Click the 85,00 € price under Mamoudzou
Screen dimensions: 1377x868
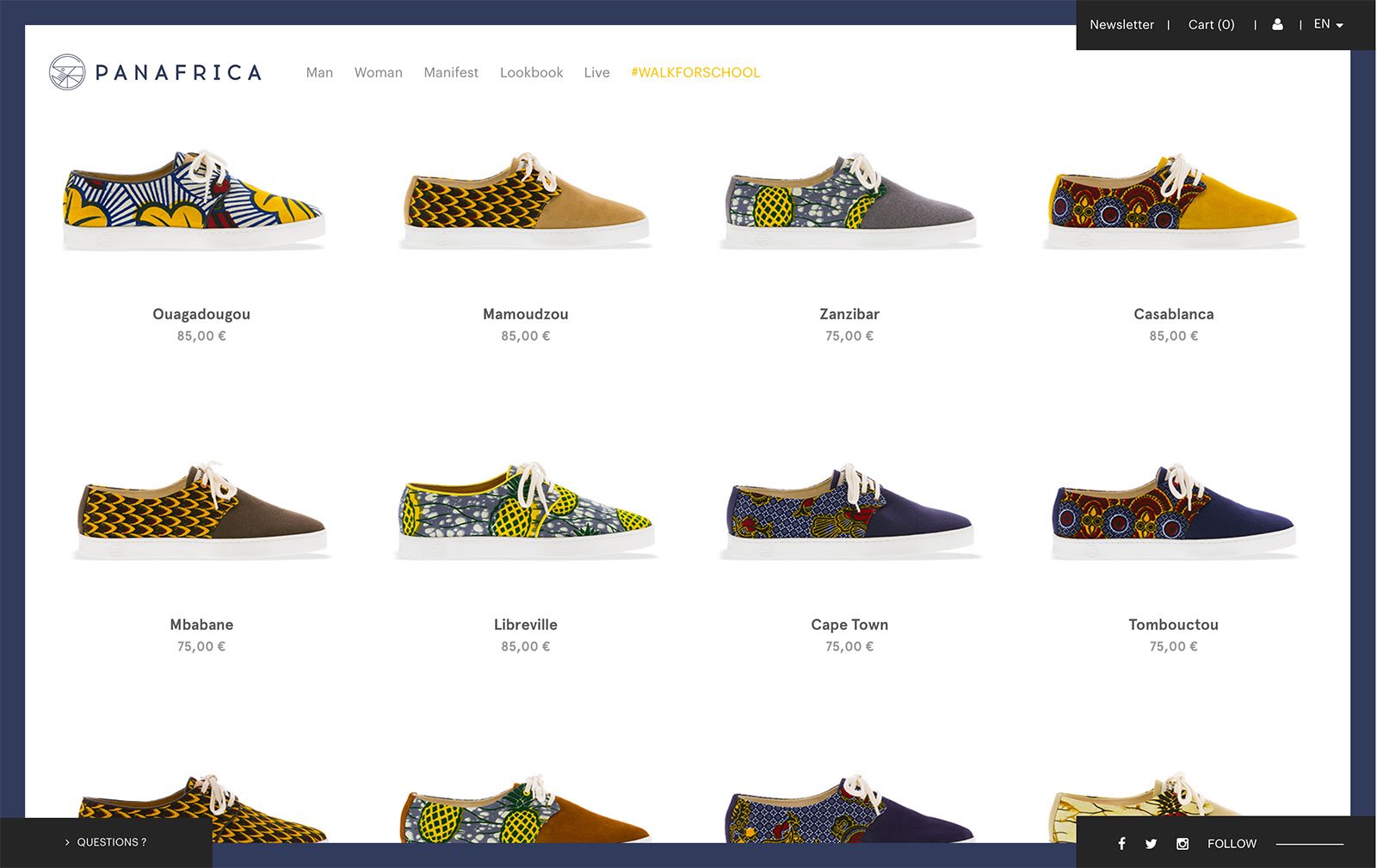[x=526, y=336]
